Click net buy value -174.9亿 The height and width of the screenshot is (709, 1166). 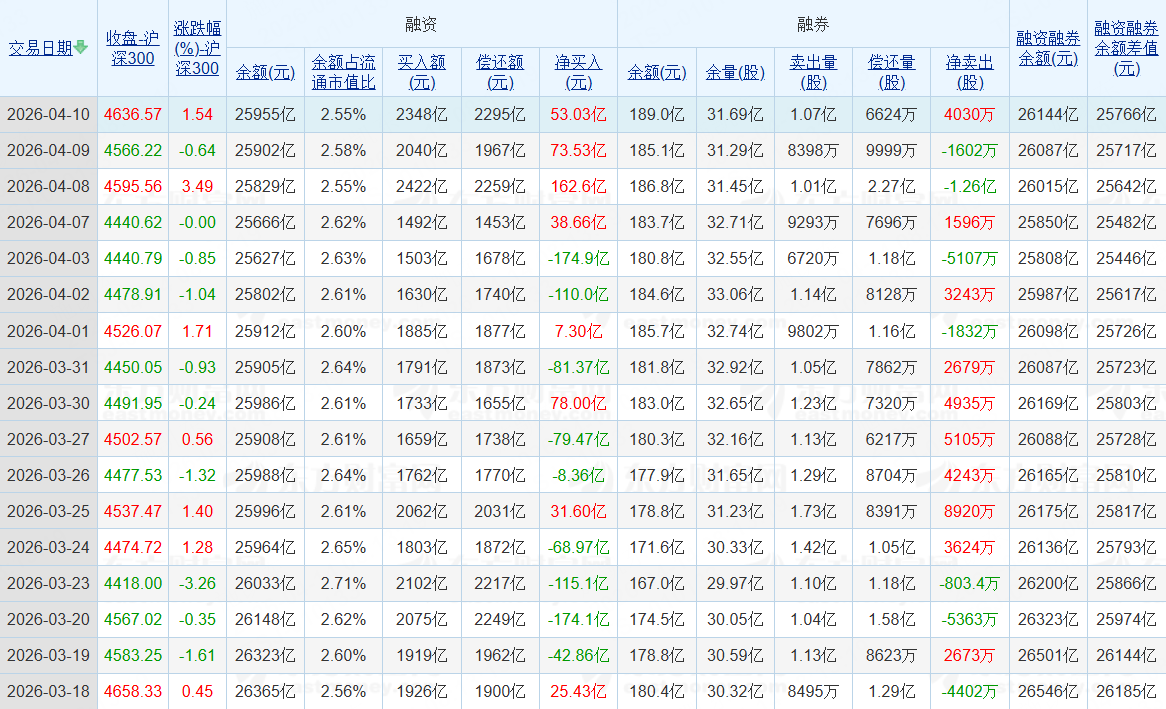pos(578,258)
